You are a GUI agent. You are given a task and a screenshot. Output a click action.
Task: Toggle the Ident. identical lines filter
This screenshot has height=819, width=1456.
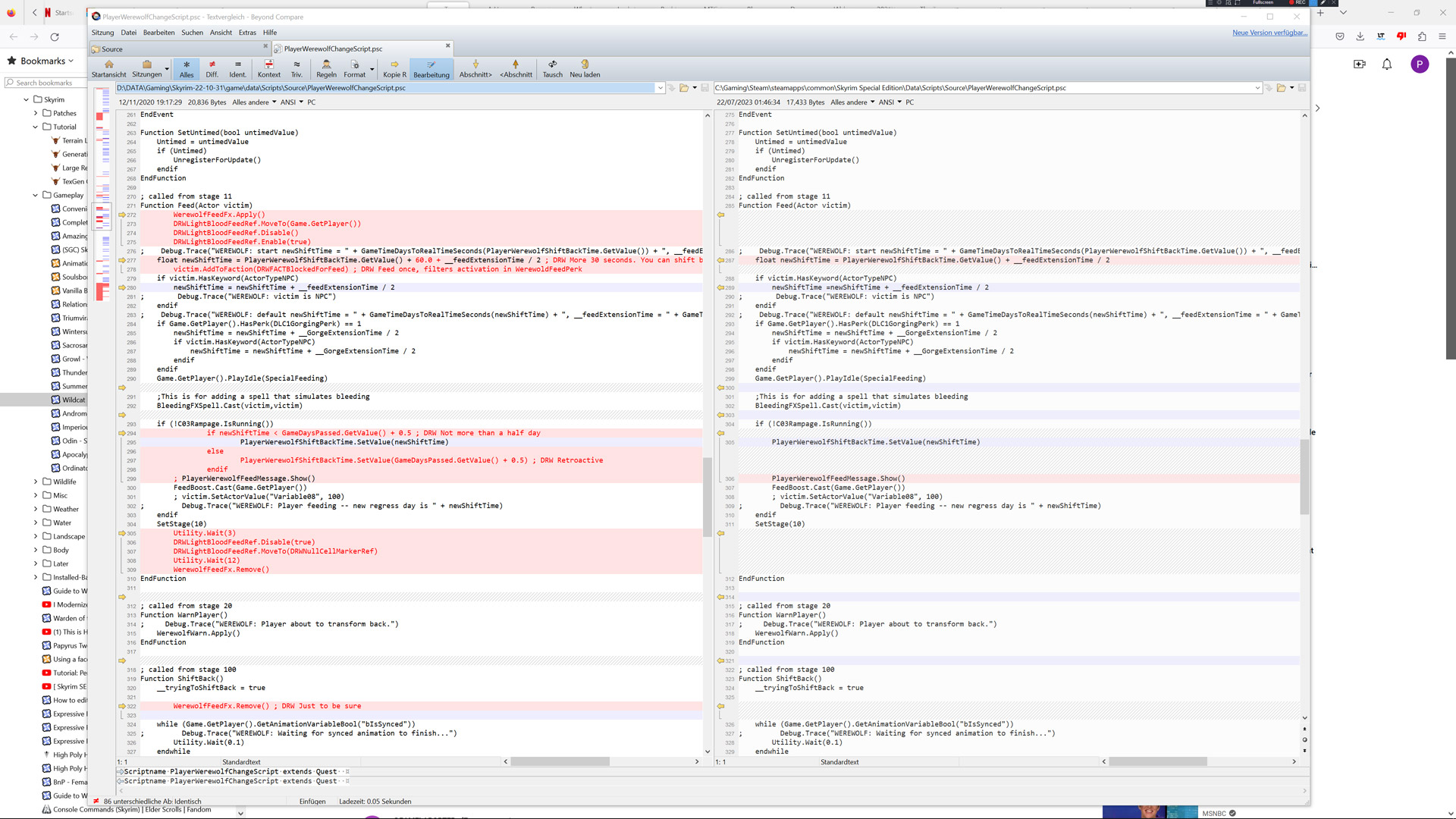tap(237, 68)
